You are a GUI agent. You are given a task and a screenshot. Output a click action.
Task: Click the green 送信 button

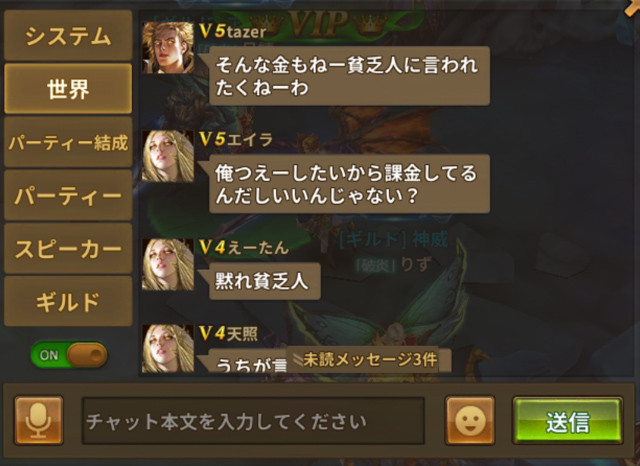(x=568, y=420)
